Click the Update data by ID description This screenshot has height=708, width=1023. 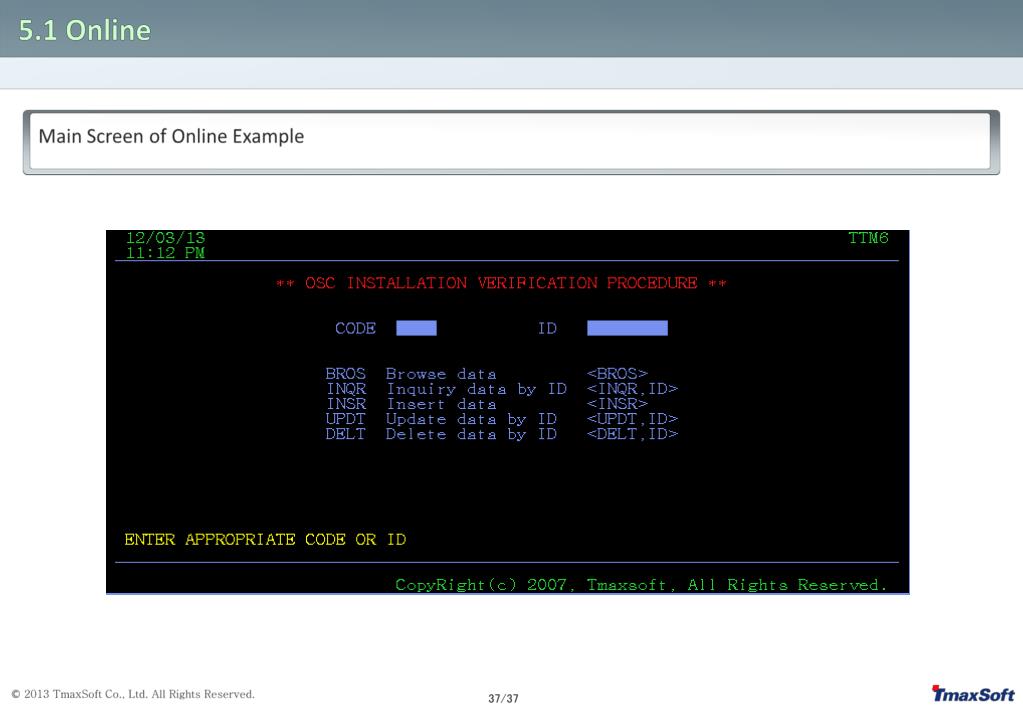471,419
